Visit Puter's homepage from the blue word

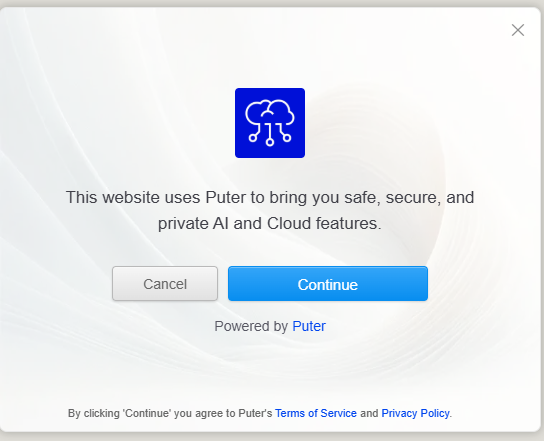(309, 326)
